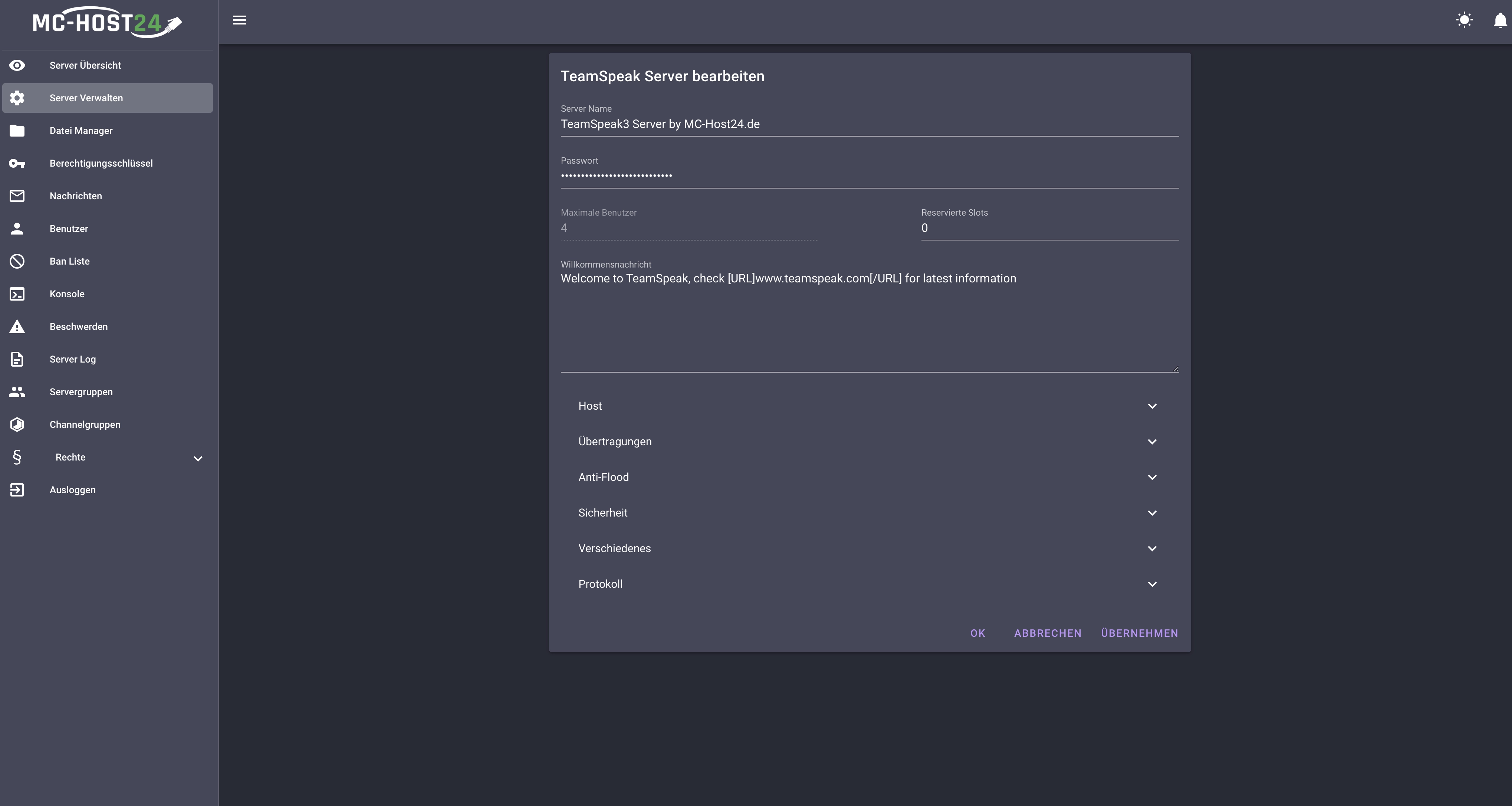The image size is (1512, 806).
Task: Click the eye icon for Server Übersicht
Action: (17, 65)
